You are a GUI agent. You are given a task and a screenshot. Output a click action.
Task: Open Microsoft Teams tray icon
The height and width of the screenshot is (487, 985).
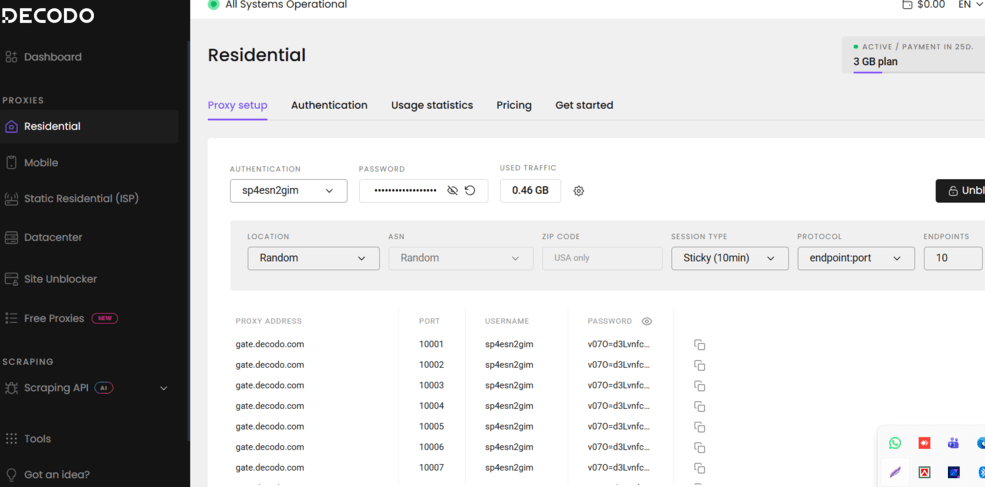click(953, 443)
